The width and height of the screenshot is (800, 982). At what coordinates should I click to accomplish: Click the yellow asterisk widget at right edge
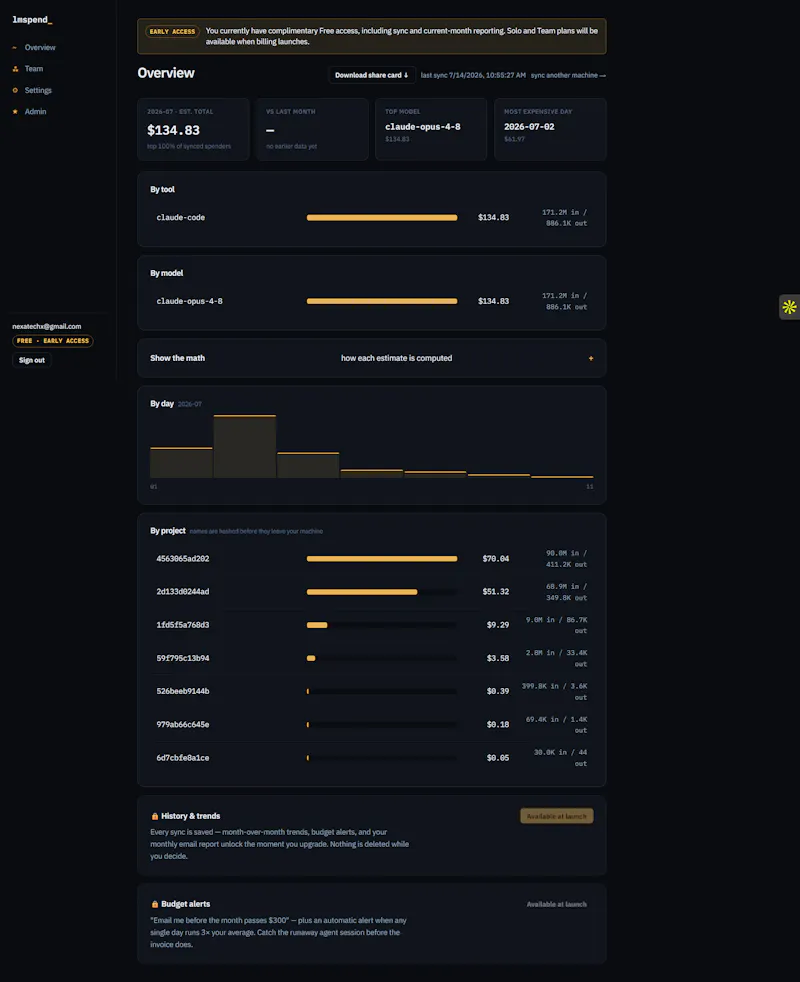coord(789,307)
